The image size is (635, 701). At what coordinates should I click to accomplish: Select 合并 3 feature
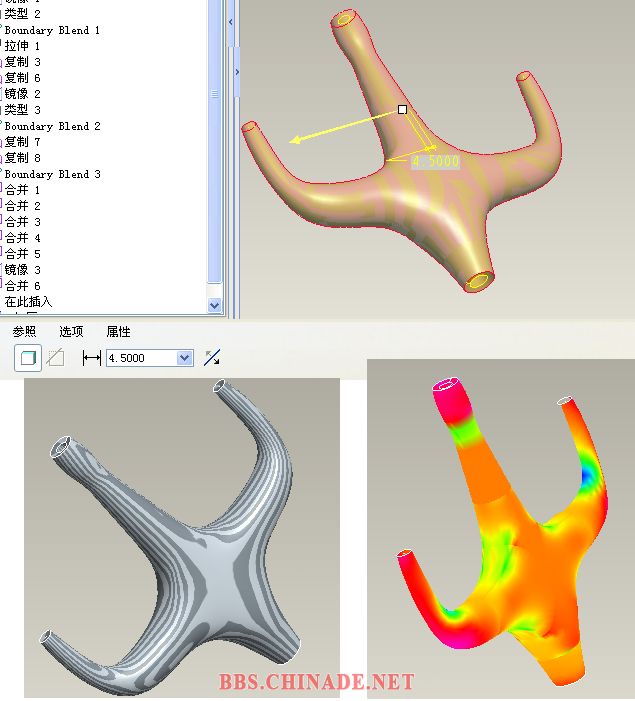pos(22,222)
